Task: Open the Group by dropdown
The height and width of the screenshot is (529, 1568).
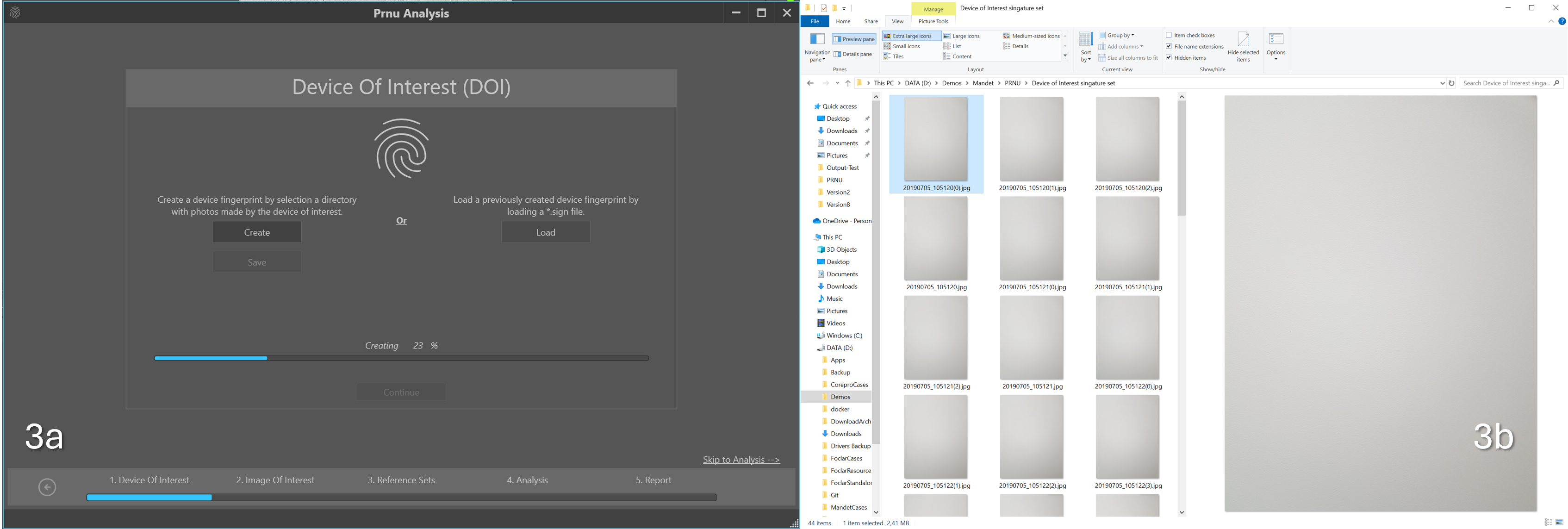Action: [1116, 35]
